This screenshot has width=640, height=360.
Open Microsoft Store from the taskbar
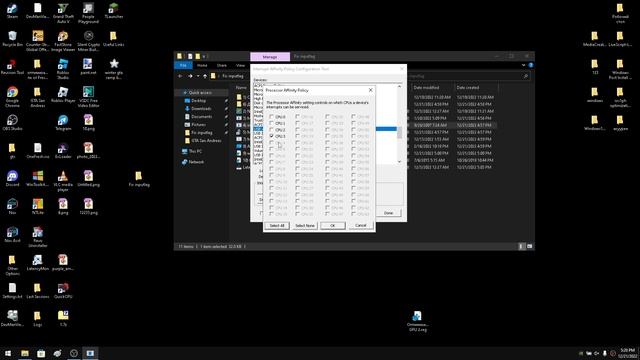[x=41, y=353]
